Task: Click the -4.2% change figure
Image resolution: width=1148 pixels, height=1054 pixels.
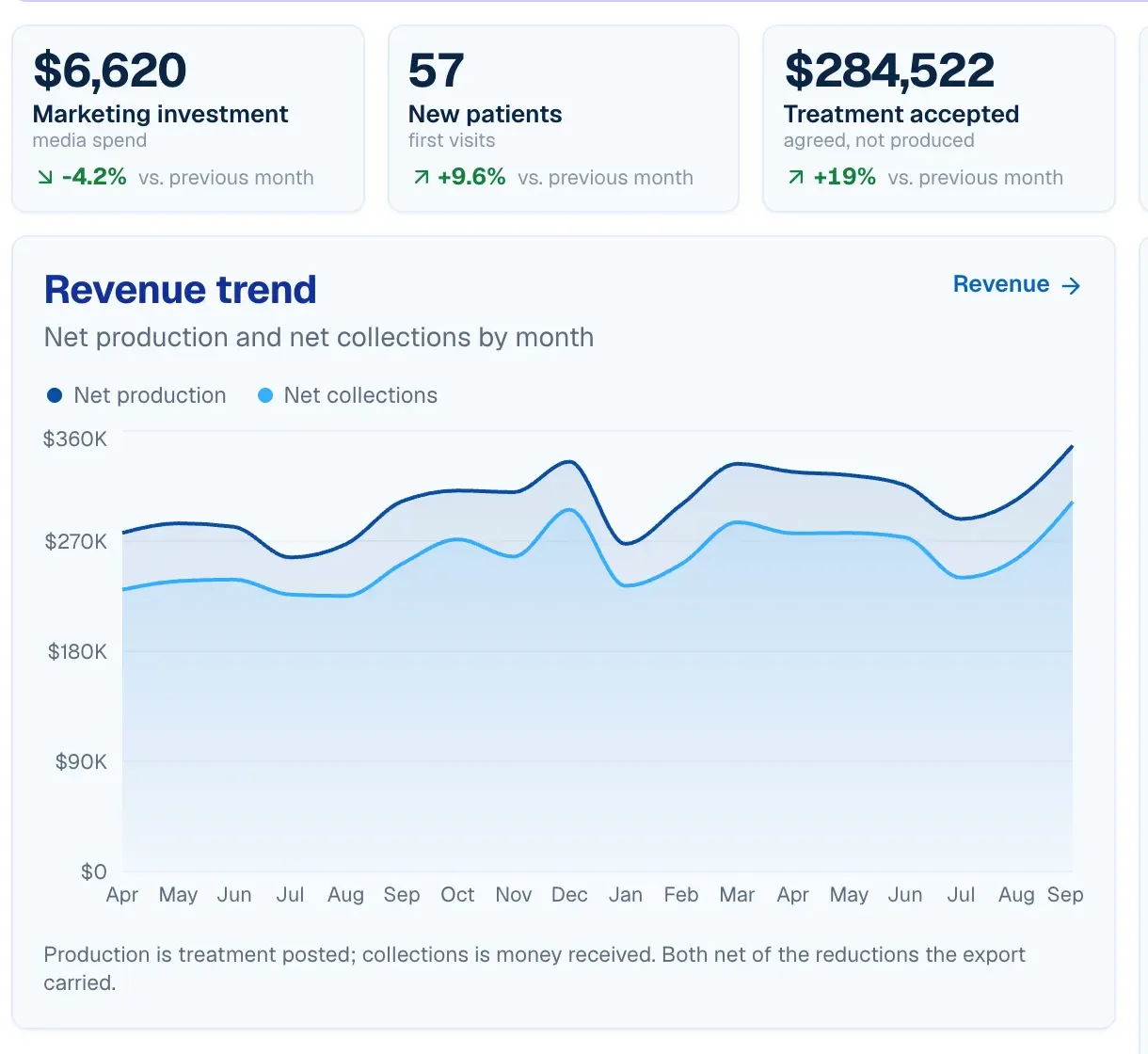Action: [94, 177]
